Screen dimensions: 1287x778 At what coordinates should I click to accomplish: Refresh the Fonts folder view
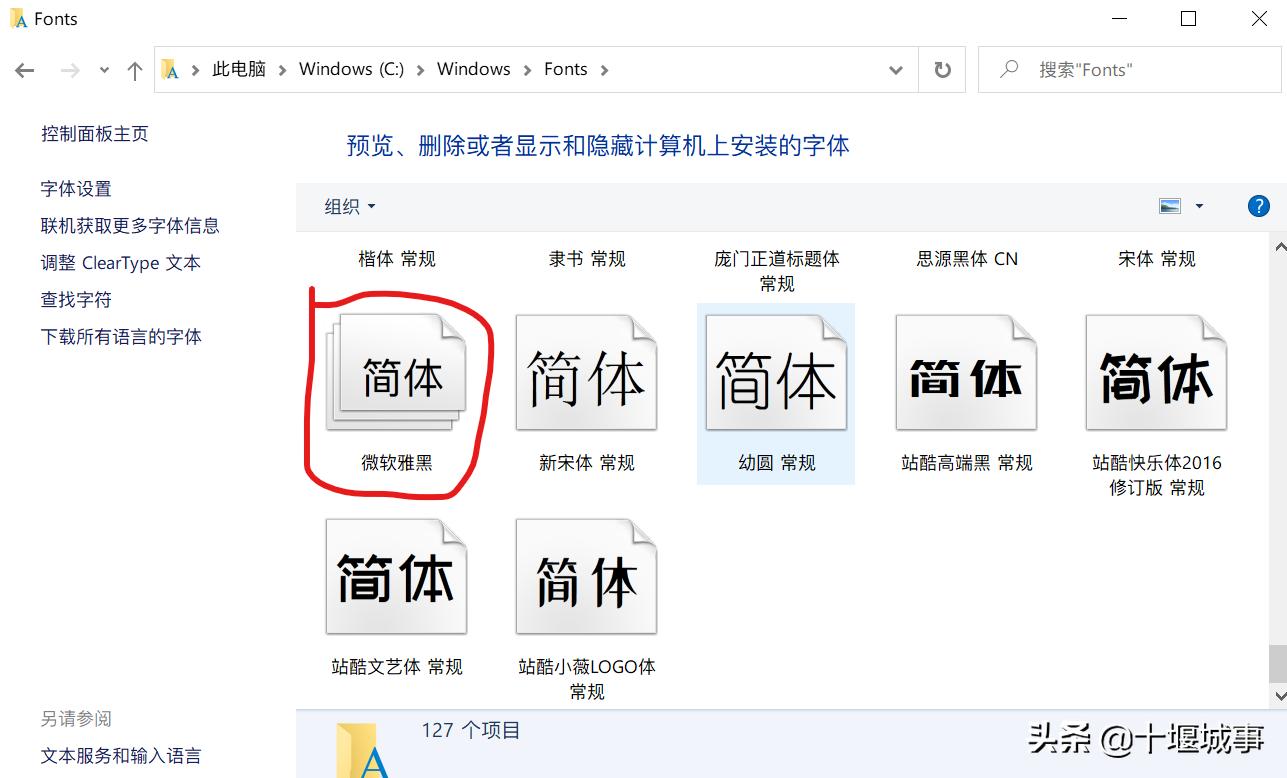click(x=942, y=70)
